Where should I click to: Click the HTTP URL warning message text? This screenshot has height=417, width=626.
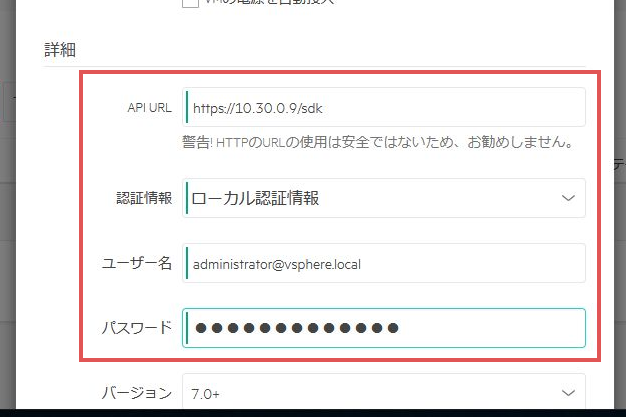[376, 143]
